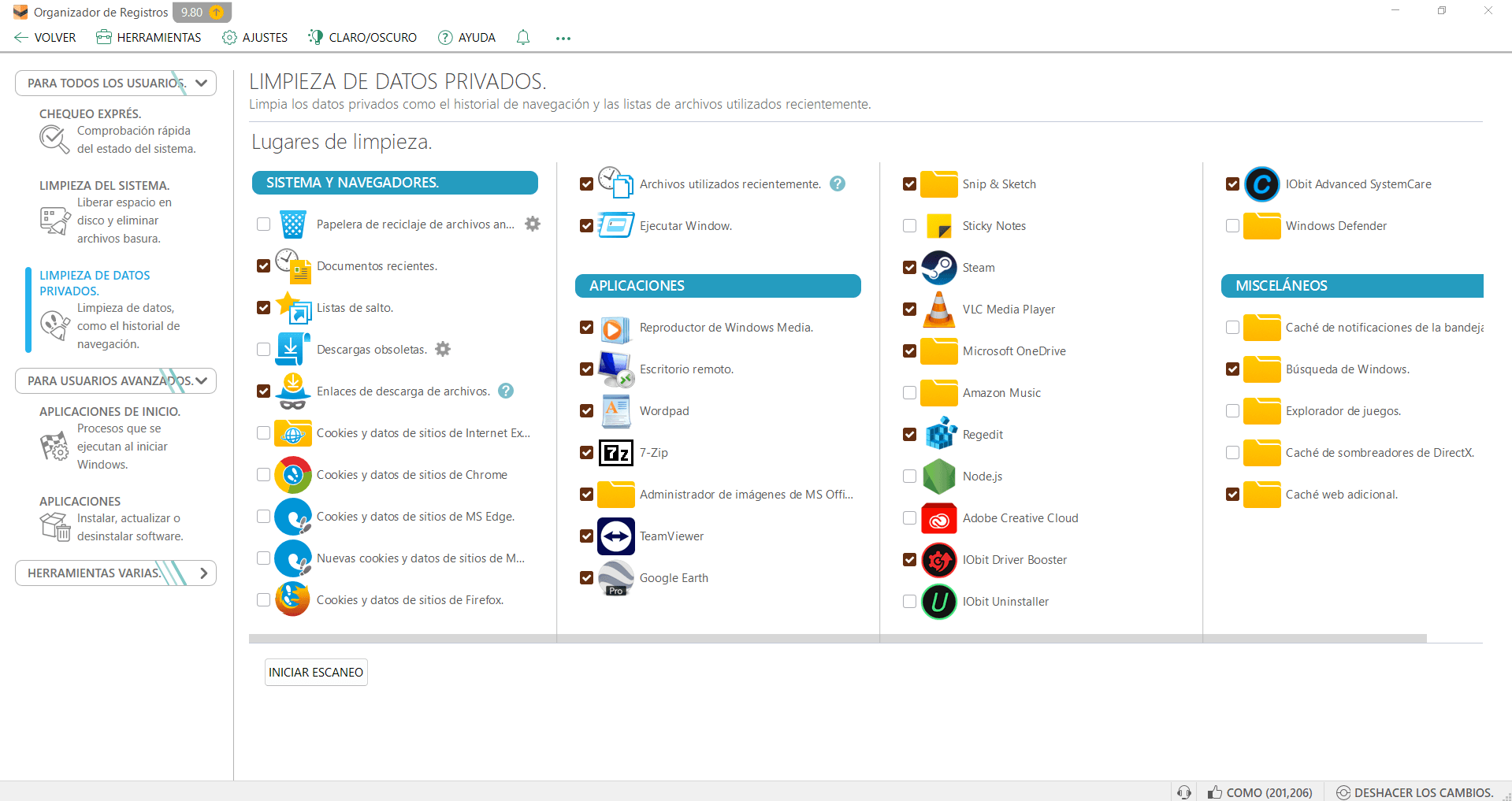This screenshot has width=1512, height=801.
Task: Check the Sticky Notes checkbox
Action: click(909, 226)
